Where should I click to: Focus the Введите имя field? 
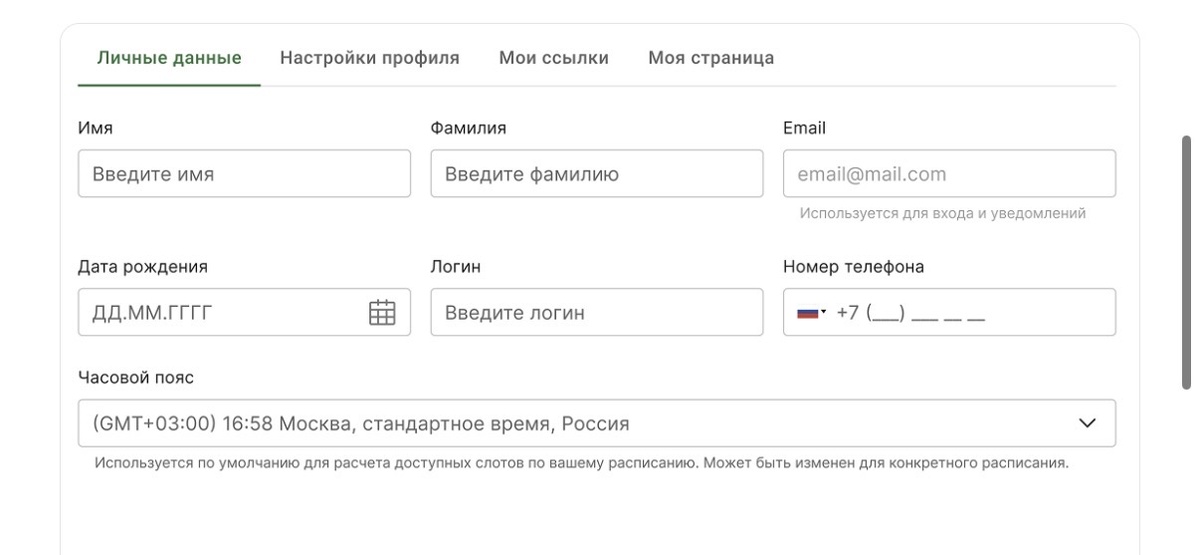pyautogui.click(x=244, y=174)
